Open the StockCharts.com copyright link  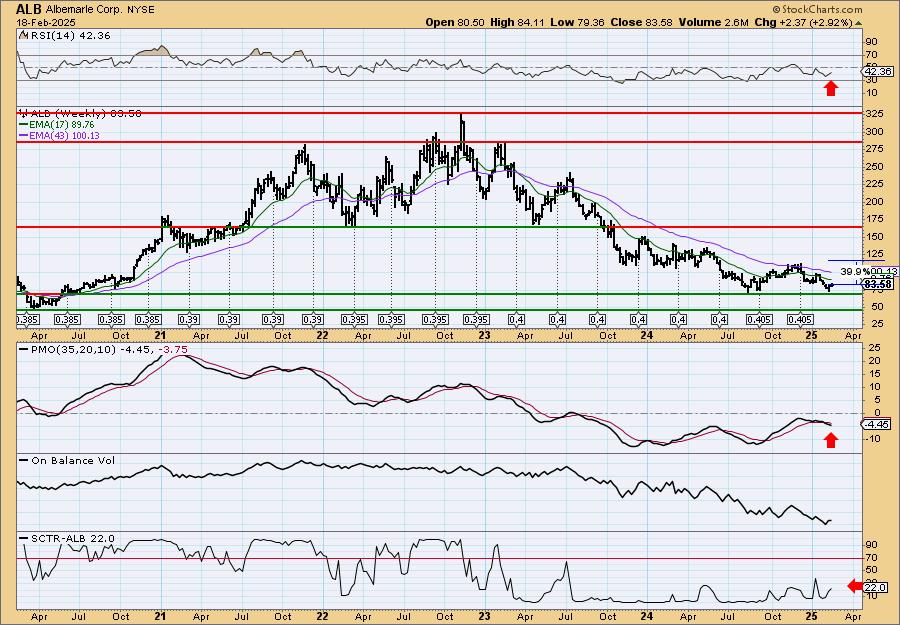(x=817, y=9)
